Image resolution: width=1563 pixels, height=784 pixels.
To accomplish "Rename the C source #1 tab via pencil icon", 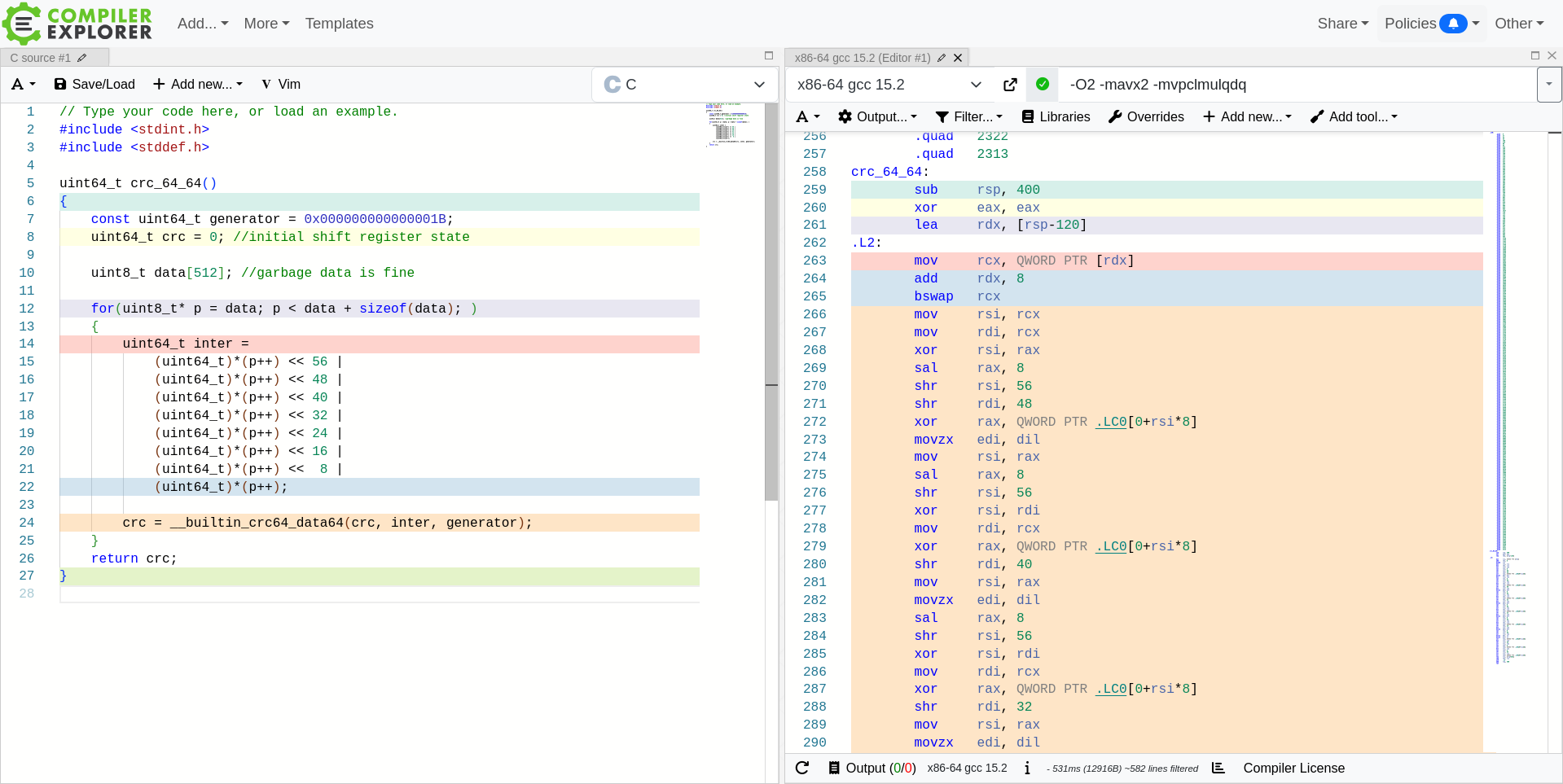I will [82, 58].
